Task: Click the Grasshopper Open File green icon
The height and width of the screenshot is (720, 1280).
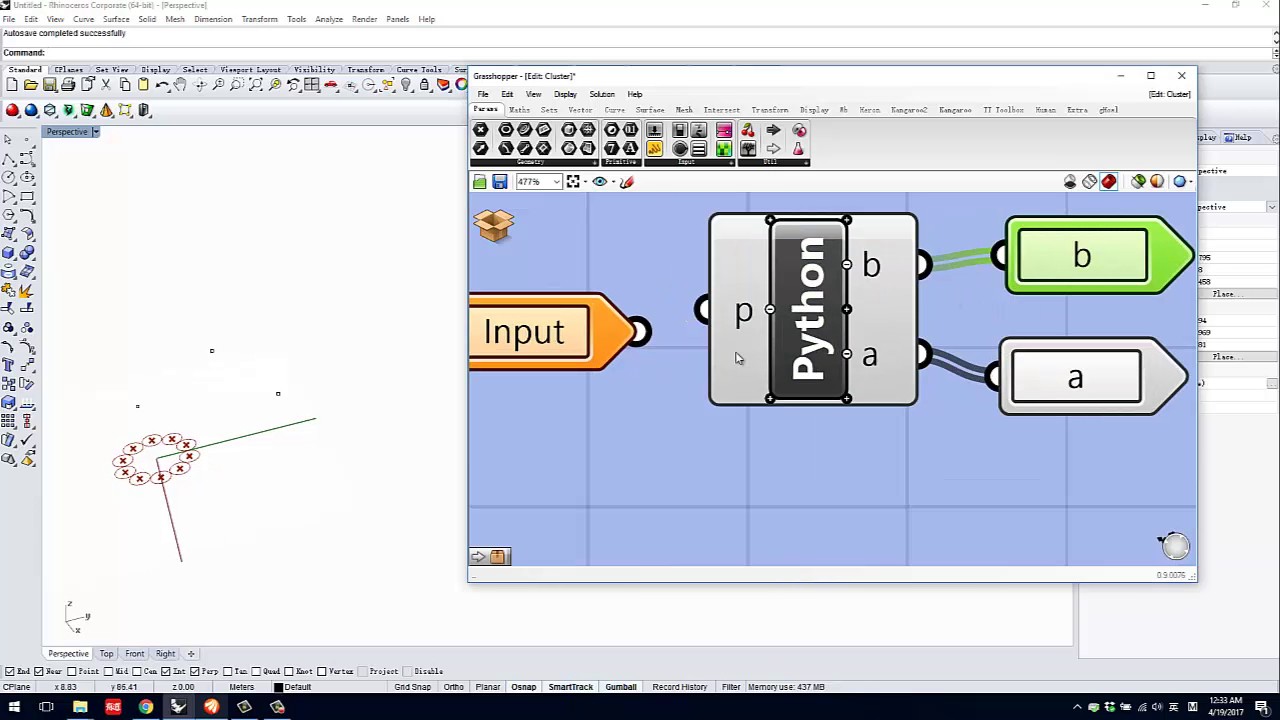Action: [480, 181]
